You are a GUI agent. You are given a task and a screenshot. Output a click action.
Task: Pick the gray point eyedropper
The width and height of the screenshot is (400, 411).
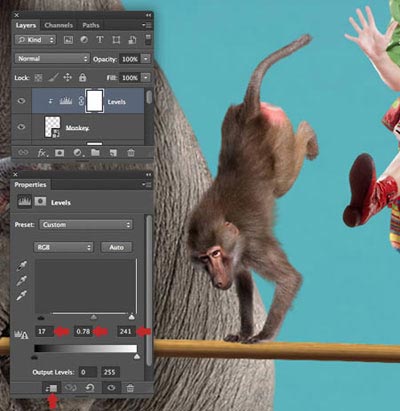pos(22,281)
